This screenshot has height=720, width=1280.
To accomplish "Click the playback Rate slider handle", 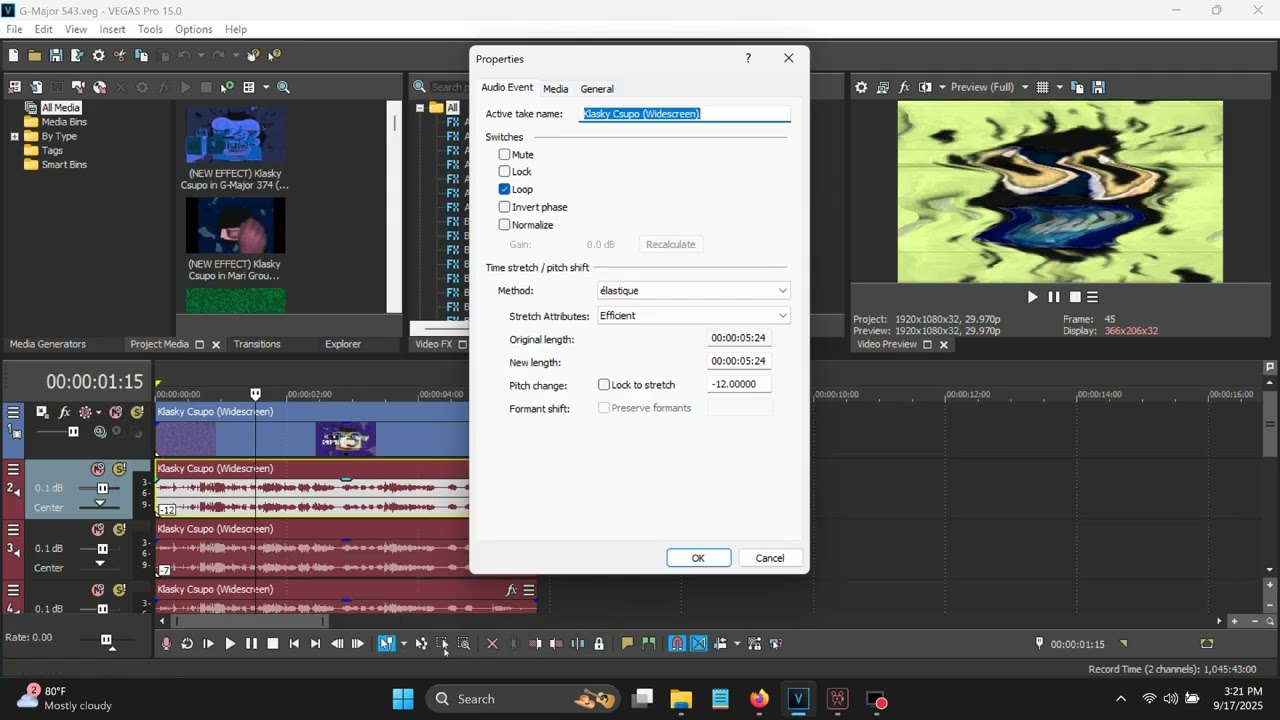I will 106,639.
